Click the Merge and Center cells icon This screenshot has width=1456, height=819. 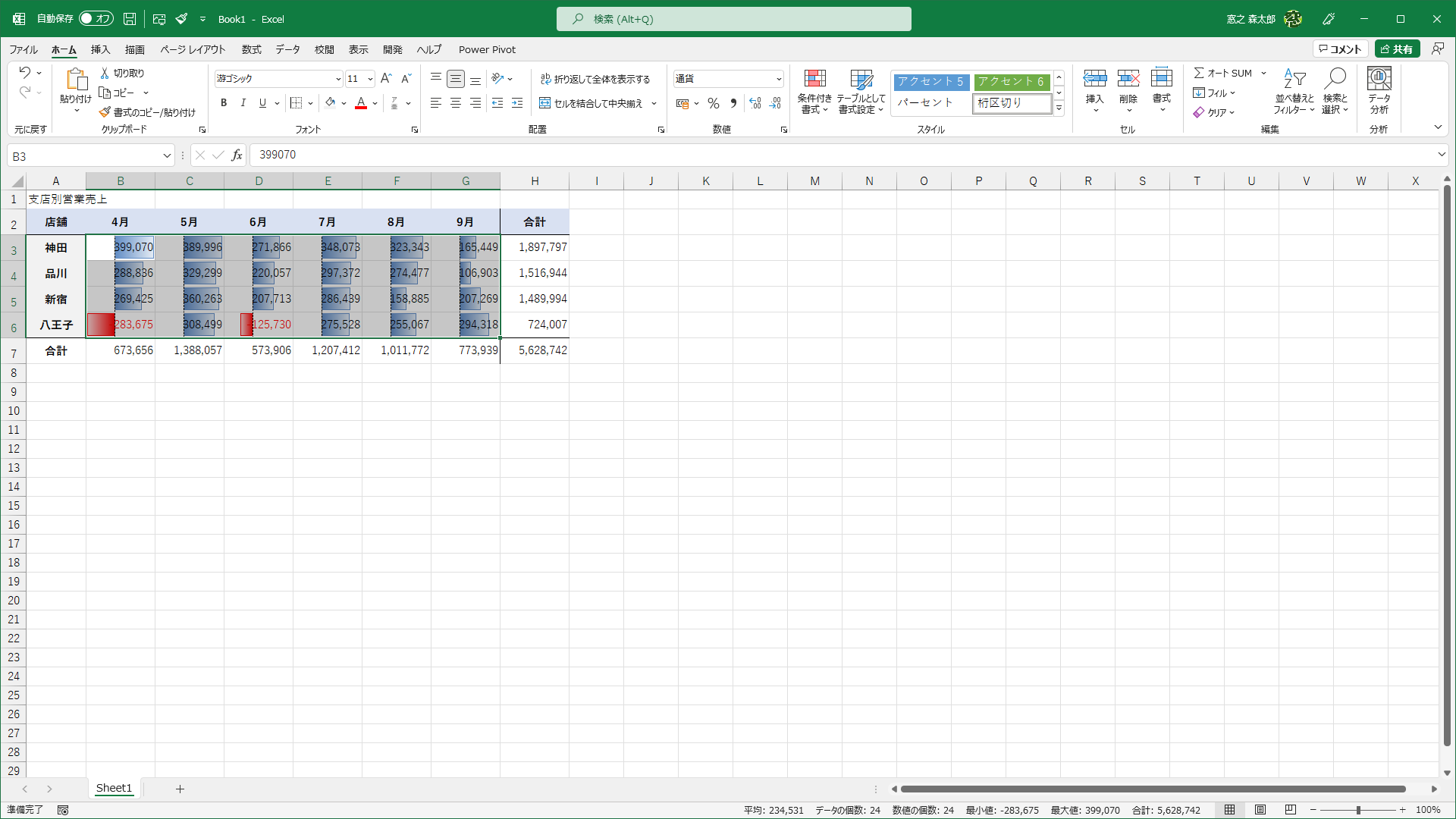(544, 103)
